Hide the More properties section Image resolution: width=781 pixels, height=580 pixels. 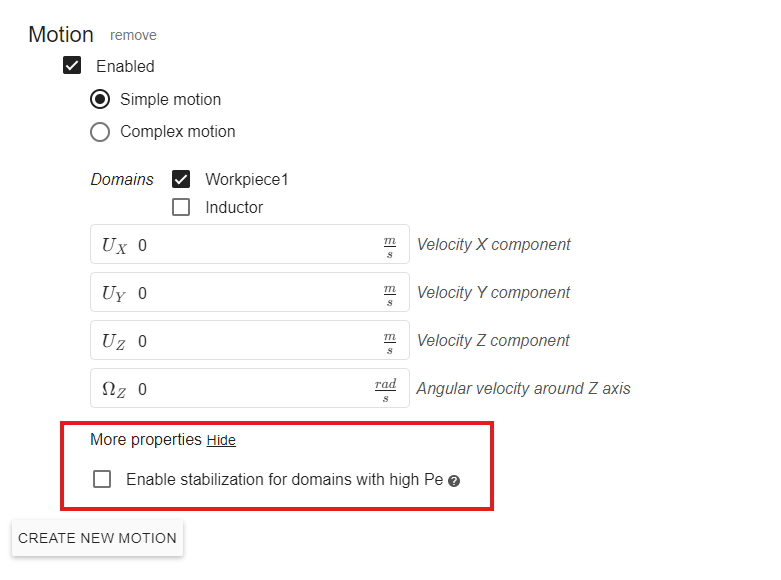click(221, 440)
